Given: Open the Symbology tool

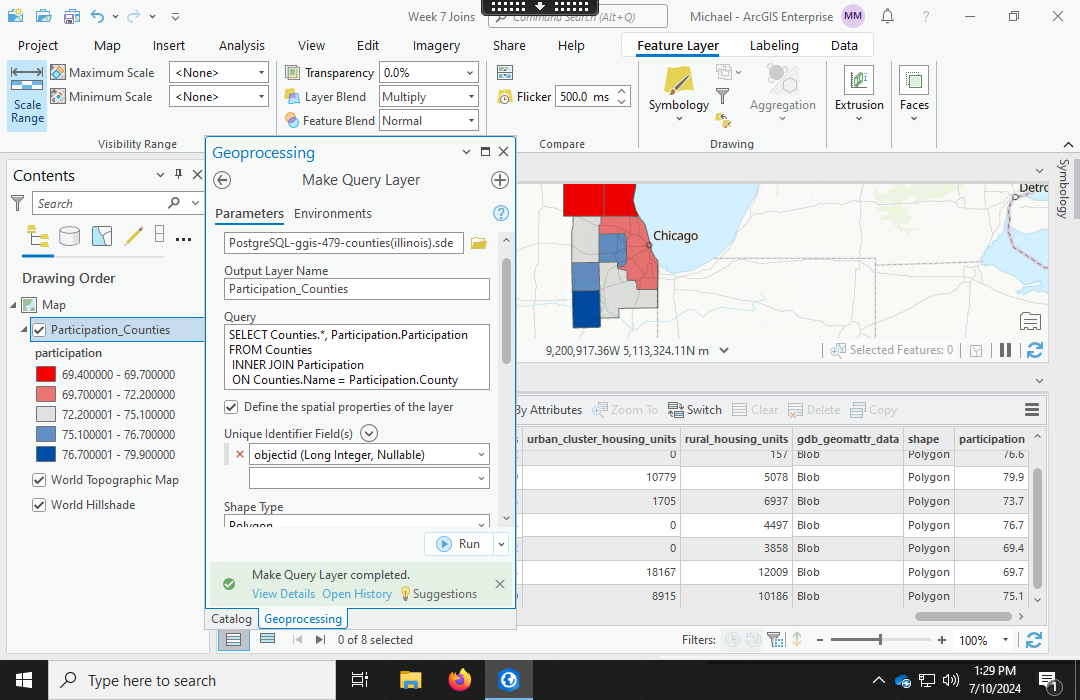Looking at the screenshot, I should click(678, 92).
